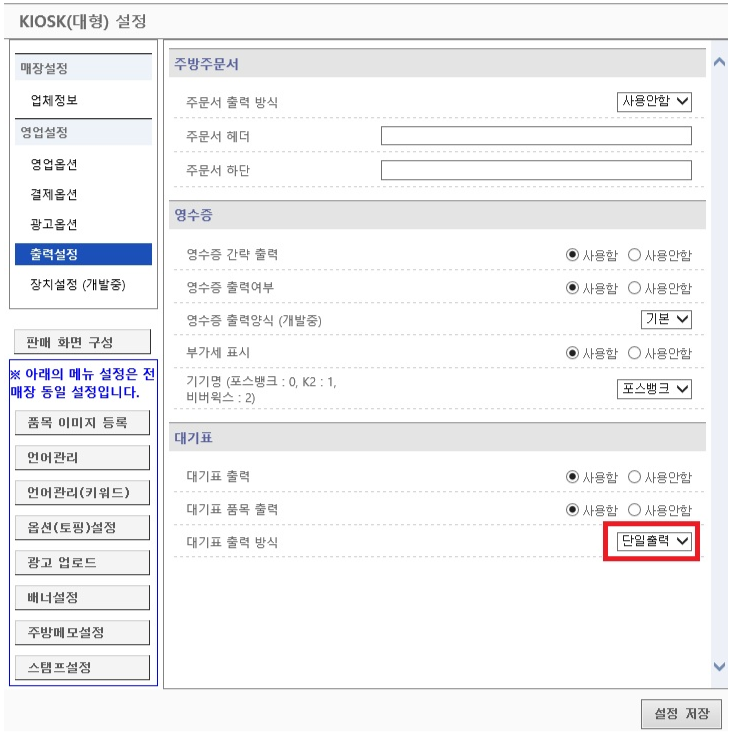735x736 pixels.
Task: Select 사용함 for 대기표 출력
Action: coord(572,477)
